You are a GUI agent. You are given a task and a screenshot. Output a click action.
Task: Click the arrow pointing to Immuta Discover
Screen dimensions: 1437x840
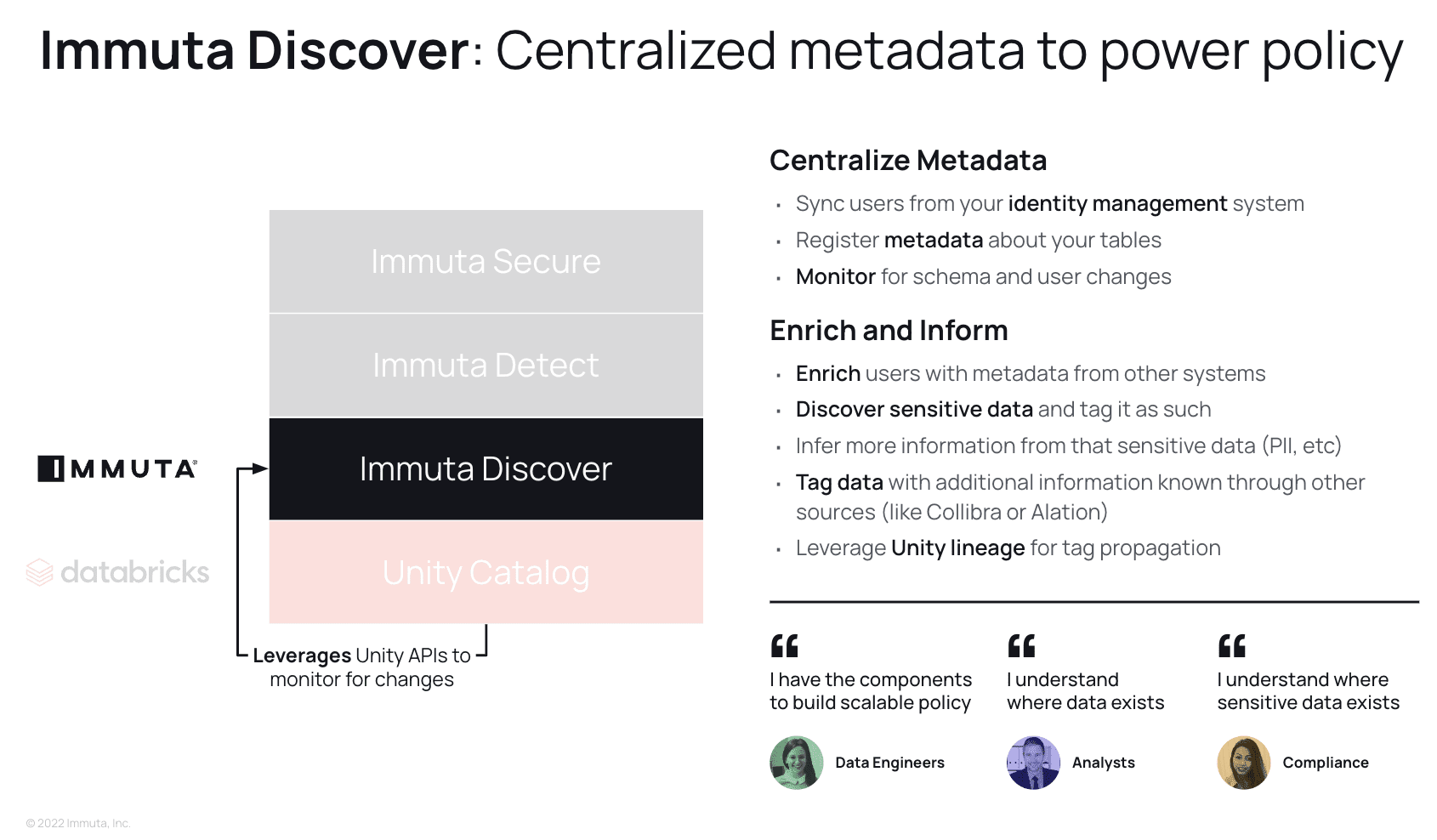[253, 468]
